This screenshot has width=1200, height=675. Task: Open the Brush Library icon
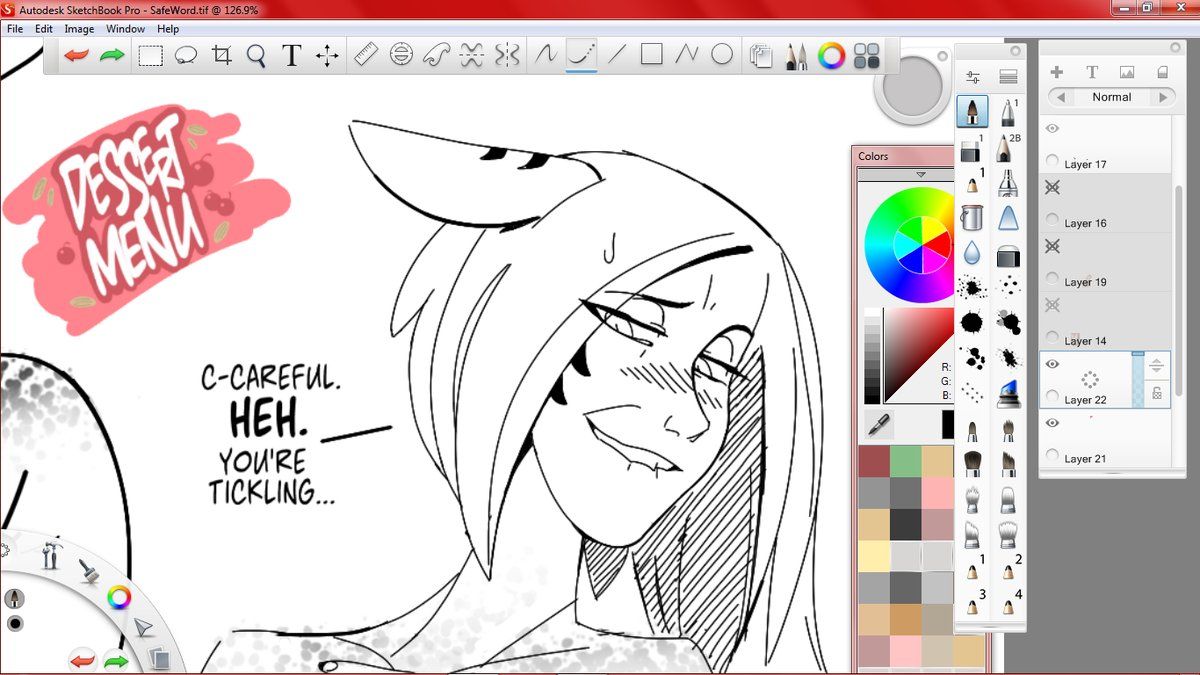[1008, 77]
